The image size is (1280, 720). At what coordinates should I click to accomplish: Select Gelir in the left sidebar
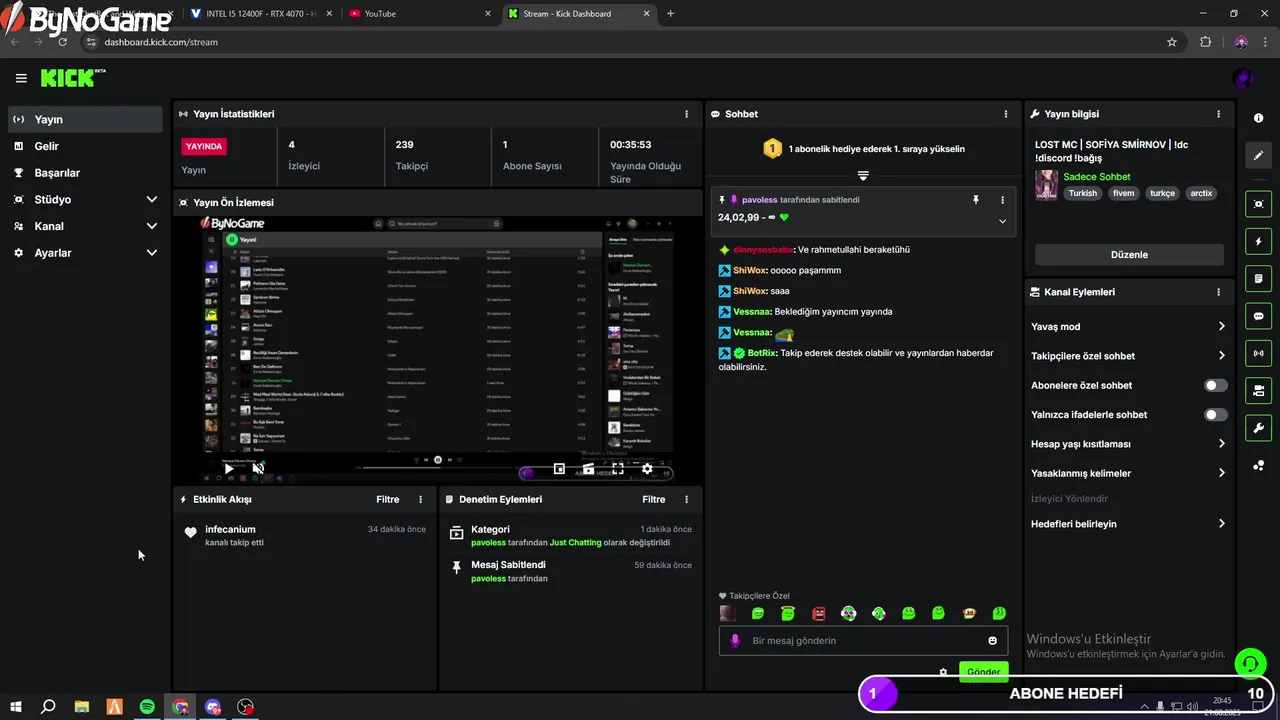[85, 146]
